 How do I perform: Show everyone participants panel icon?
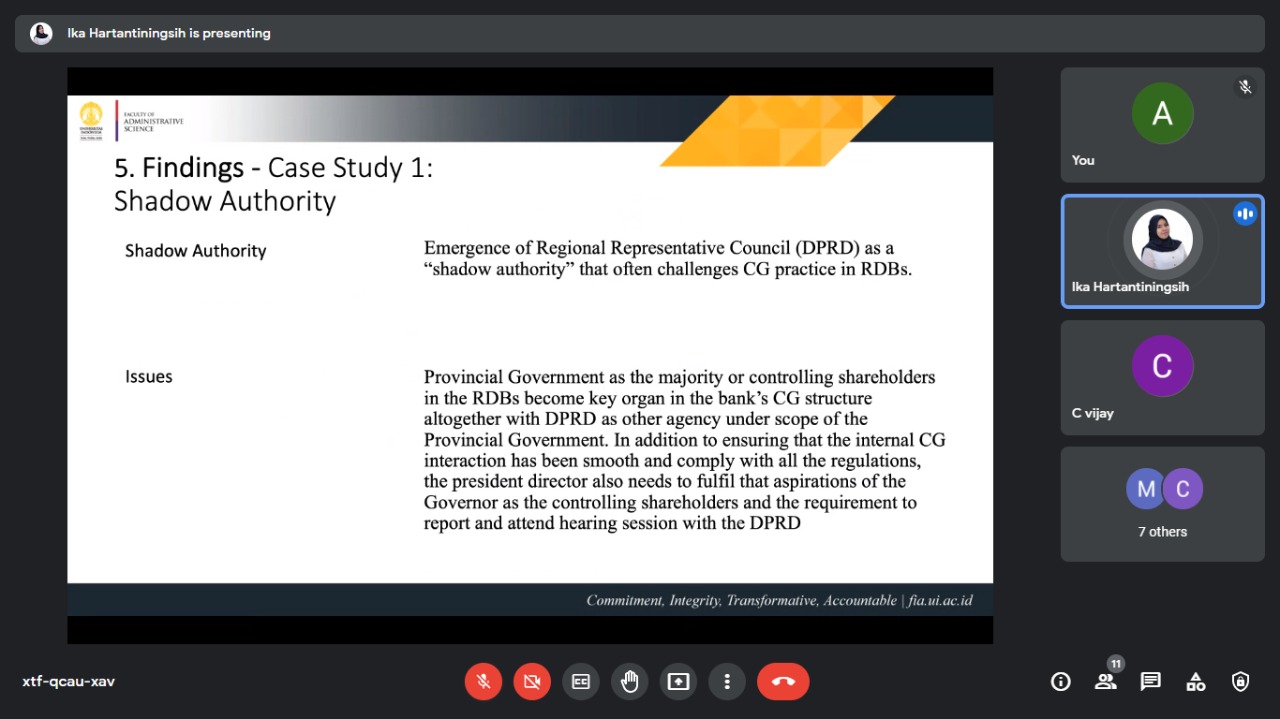click(1105, 682)
